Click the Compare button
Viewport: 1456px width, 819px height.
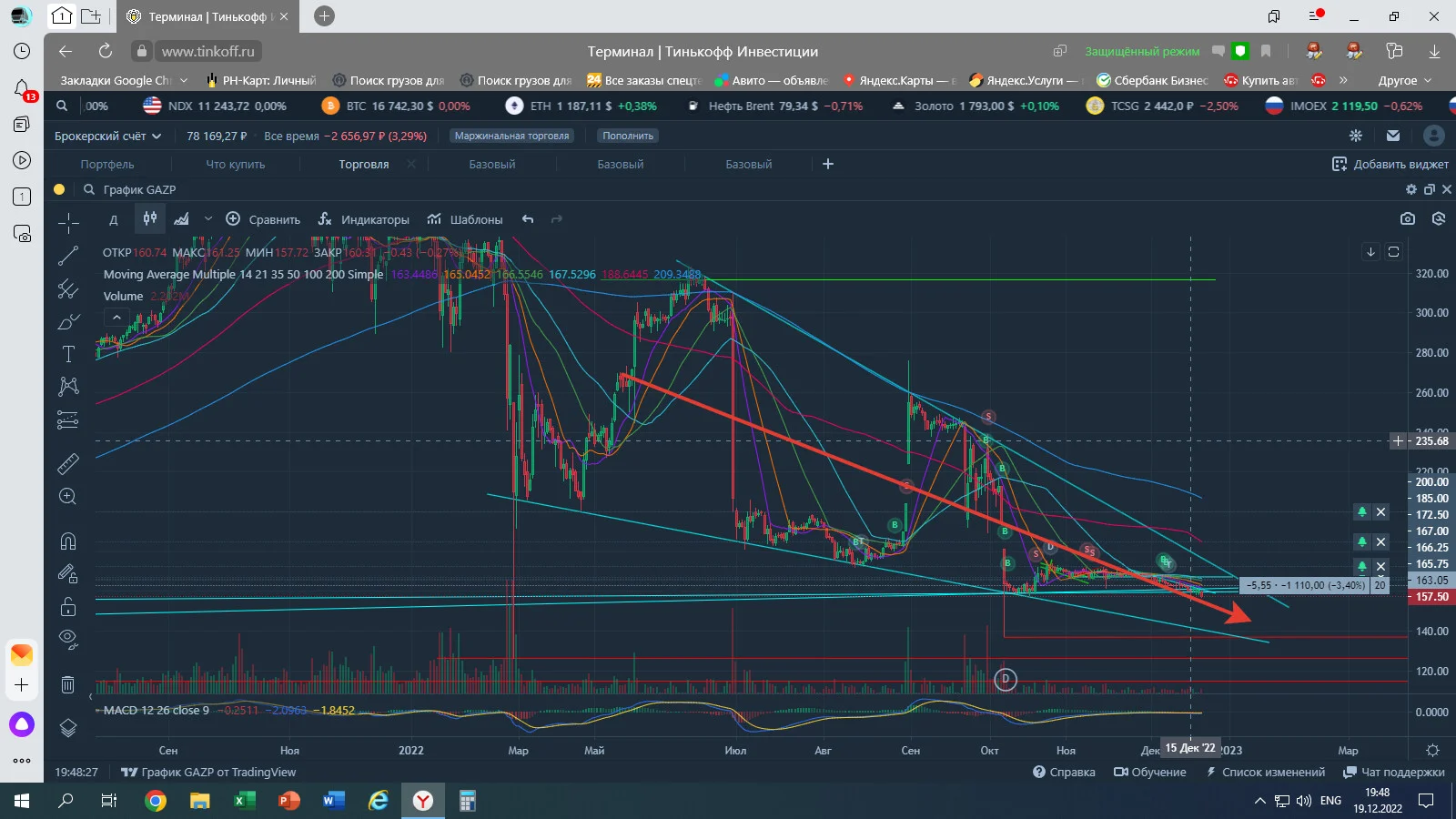[263, 219]
